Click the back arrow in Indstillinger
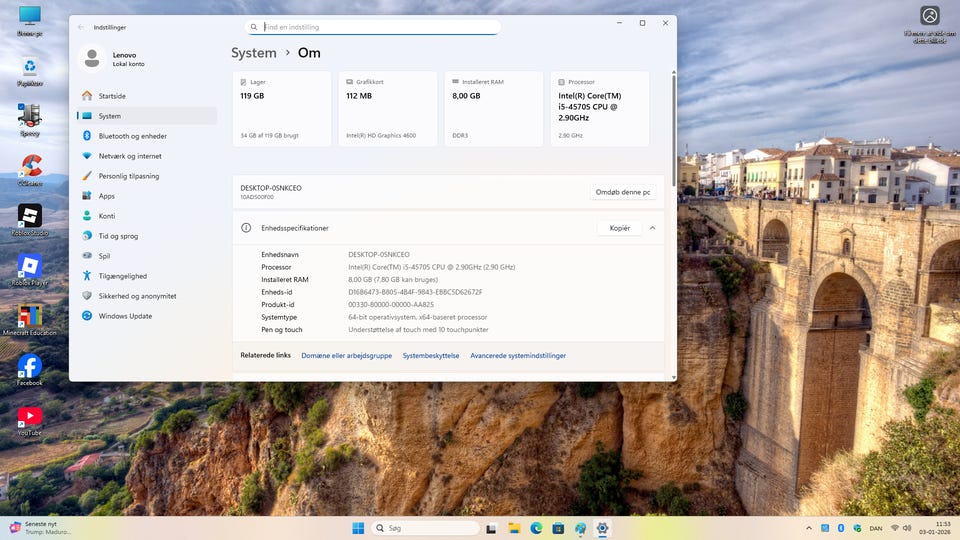The width and height of the screenshot is (960, 540). 81,27
